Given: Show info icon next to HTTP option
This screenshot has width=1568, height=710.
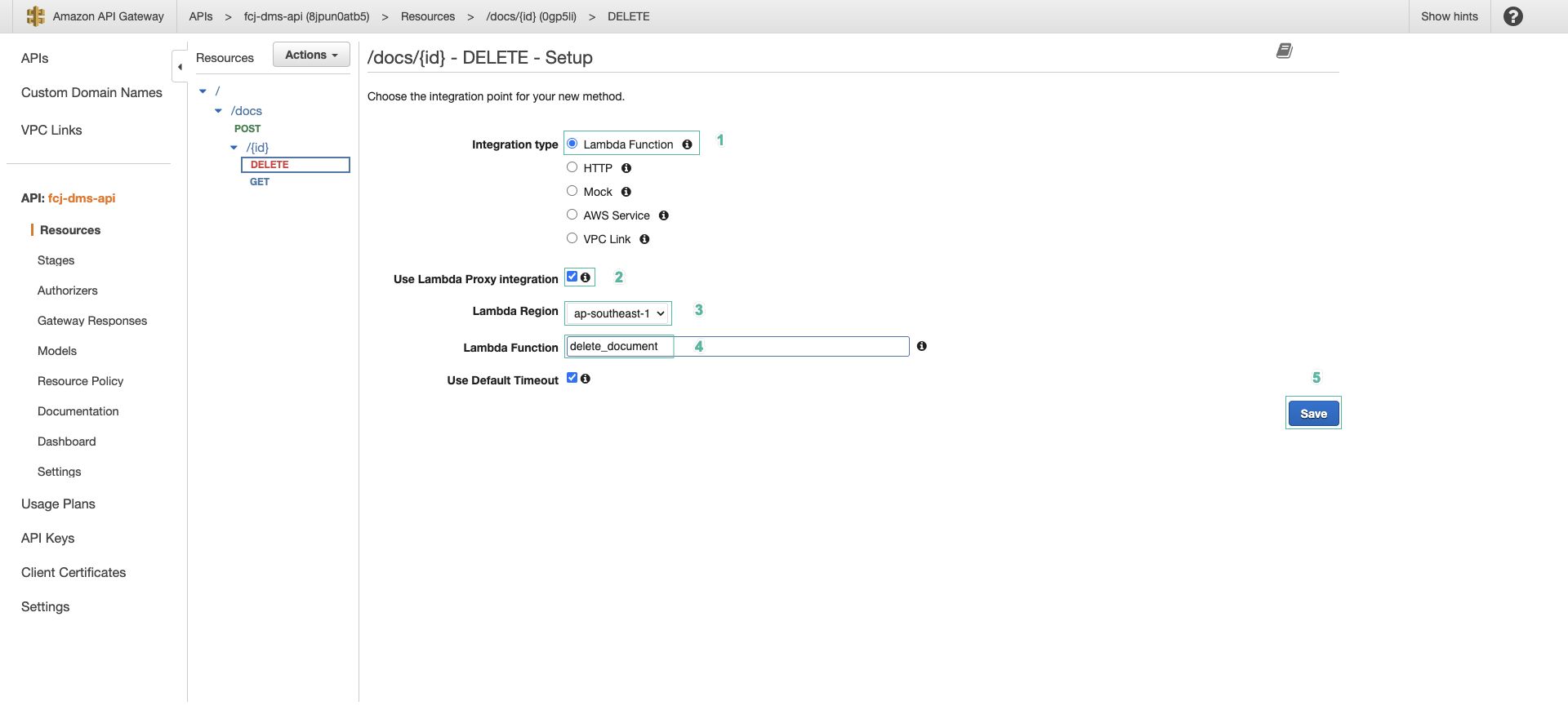Looking at the screenshot, I should [626, 168].
